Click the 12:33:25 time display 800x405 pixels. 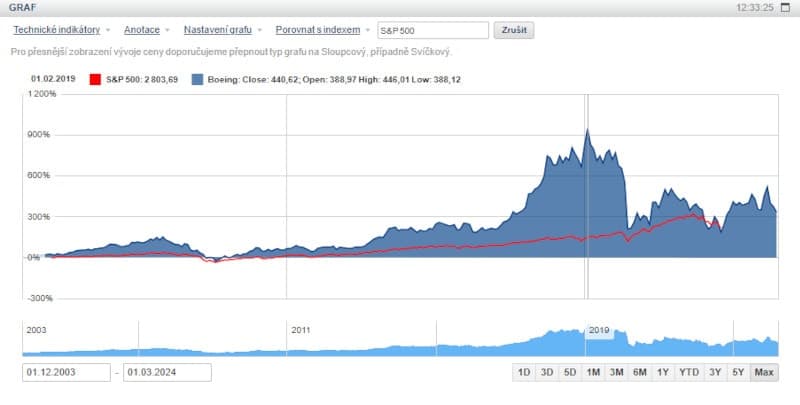755,8
